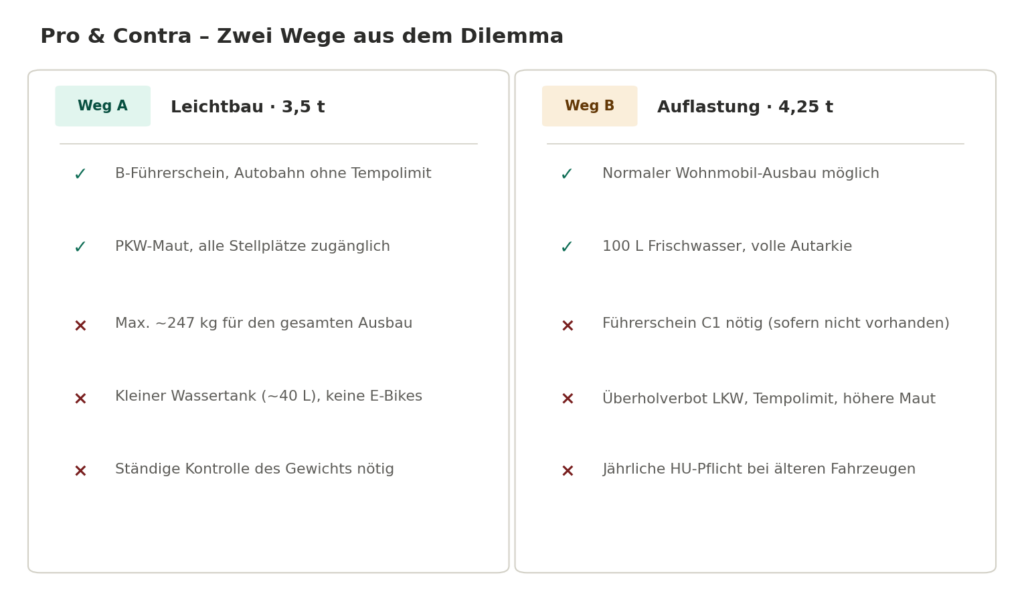Select the orange Weg B badge

point(590,106)
